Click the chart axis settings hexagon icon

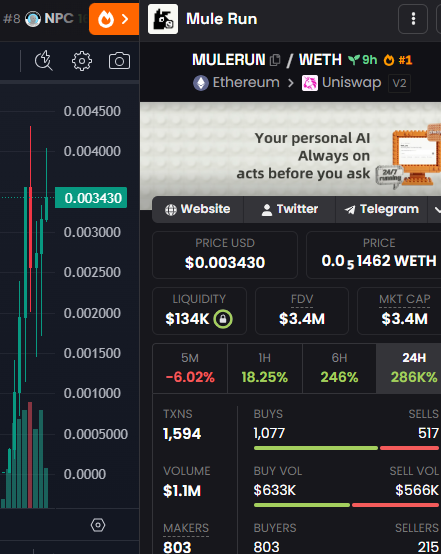click(98, 525)
